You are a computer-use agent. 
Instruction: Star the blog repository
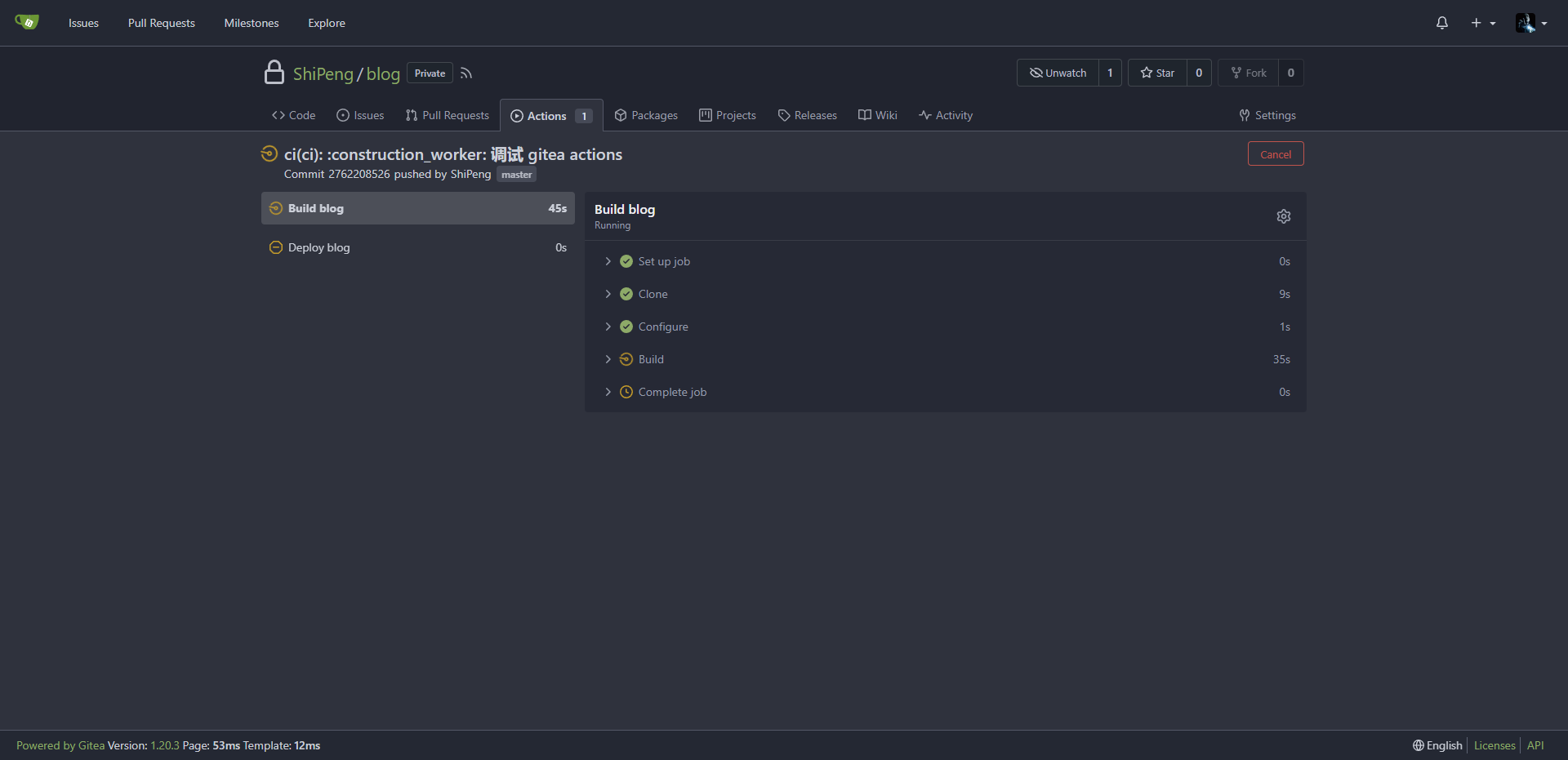tap(1157, 73)
